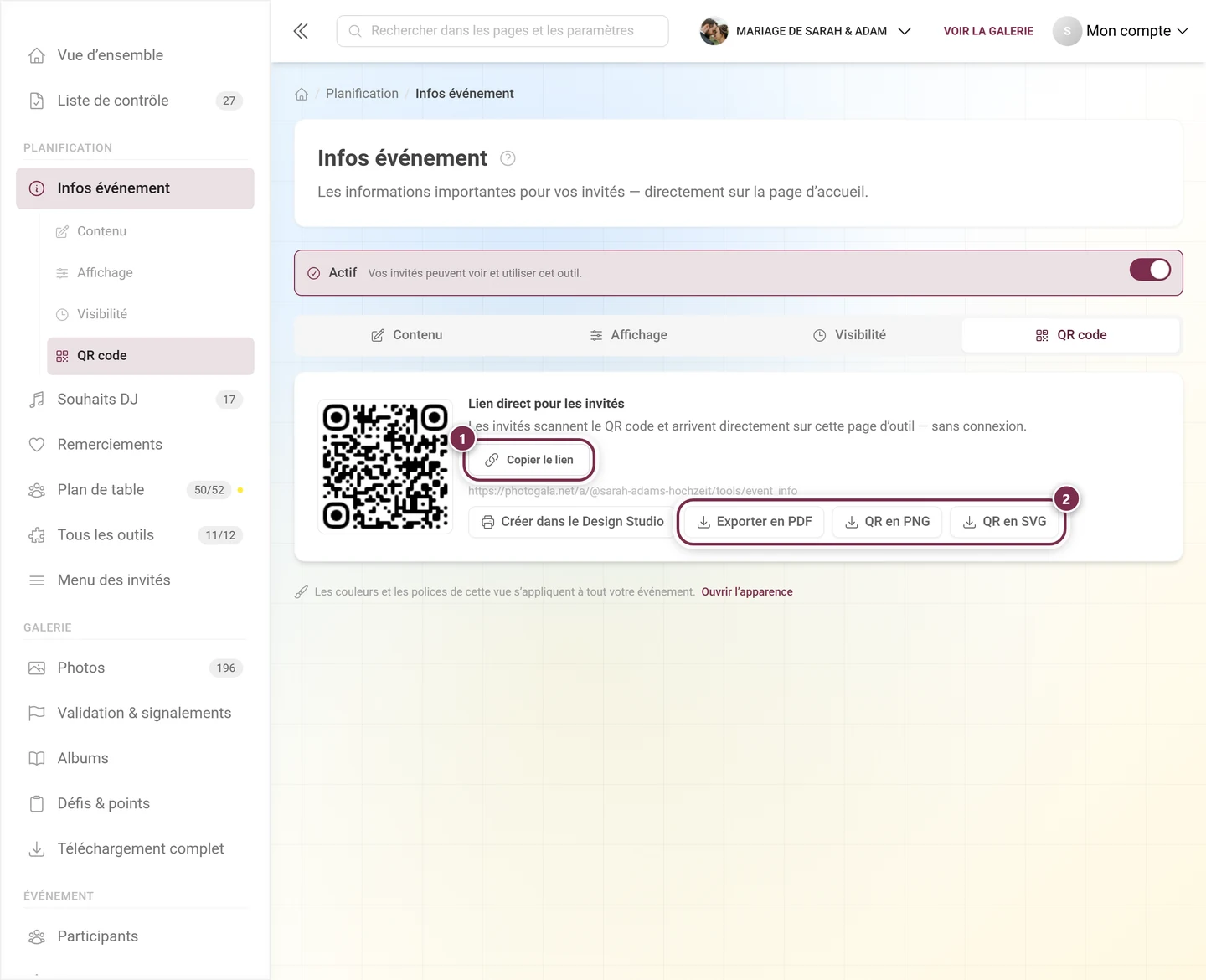The image size is (1206, 980).
Task: Click the account avatar circle
Action: pos(1067,31)
